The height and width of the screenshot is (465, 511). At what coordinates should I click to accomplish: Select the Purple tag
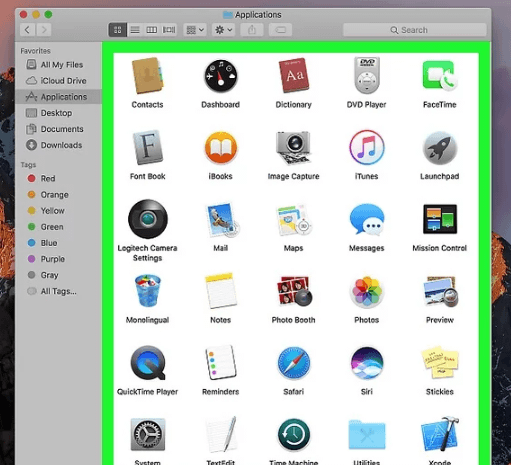pos(58,259)
